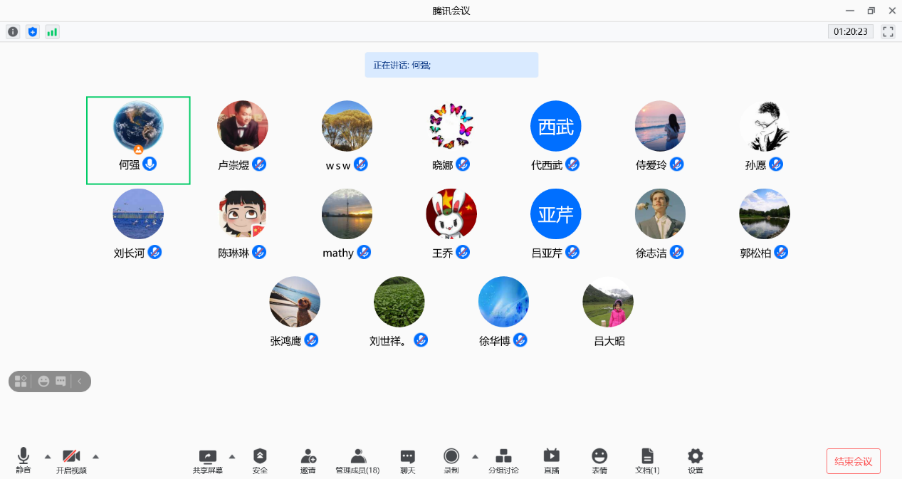Select participant 卢崇煜's avatar
Viewport: 902px width, 479px height.
[242, 127]
